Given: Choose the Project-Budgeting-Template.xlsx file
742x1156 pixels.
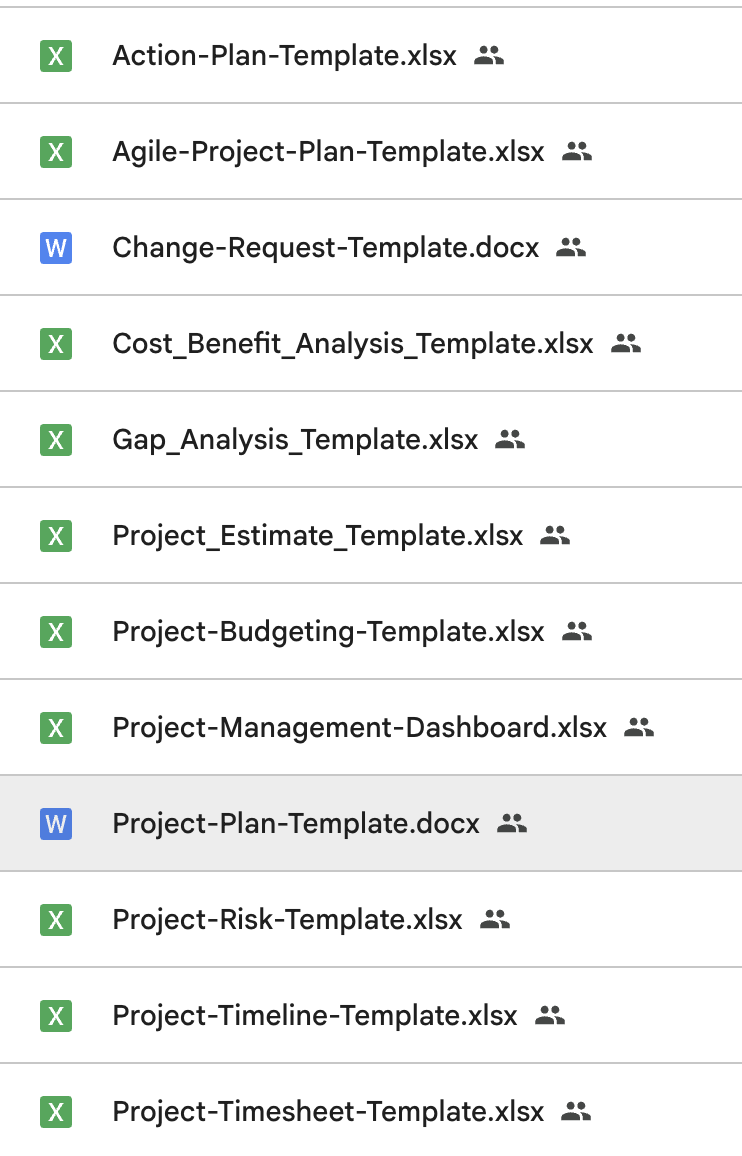Looking at the screenshot, I should 328,632.
